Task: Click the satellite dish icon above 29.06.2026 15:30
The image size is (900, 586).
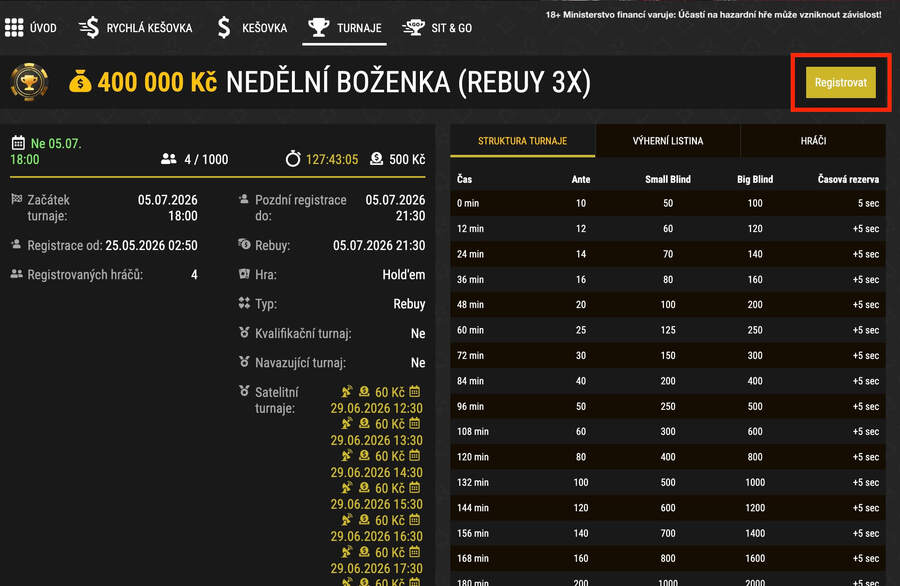Action: pyautogui.click(x=346, y=488)
